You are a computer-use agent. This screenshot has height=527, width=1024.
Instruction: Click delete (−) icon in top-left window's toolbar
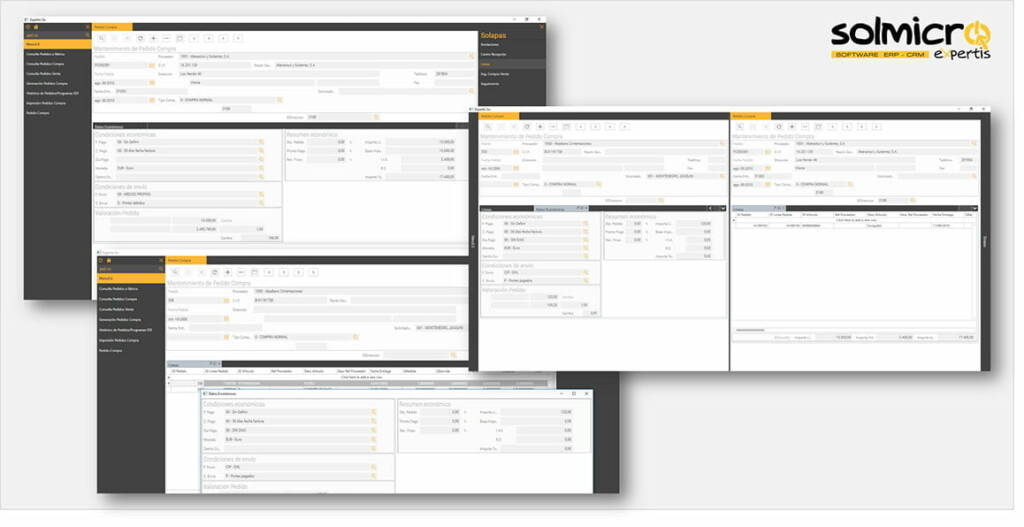coord(167,39)
